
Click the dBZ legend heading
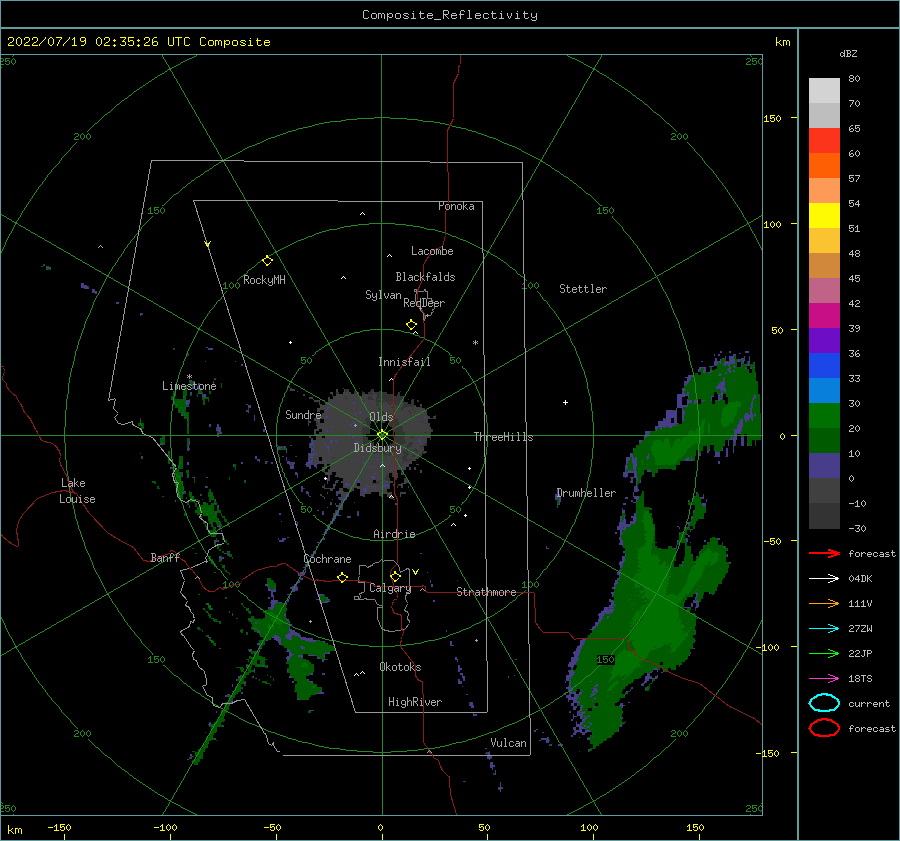(848, 53)
